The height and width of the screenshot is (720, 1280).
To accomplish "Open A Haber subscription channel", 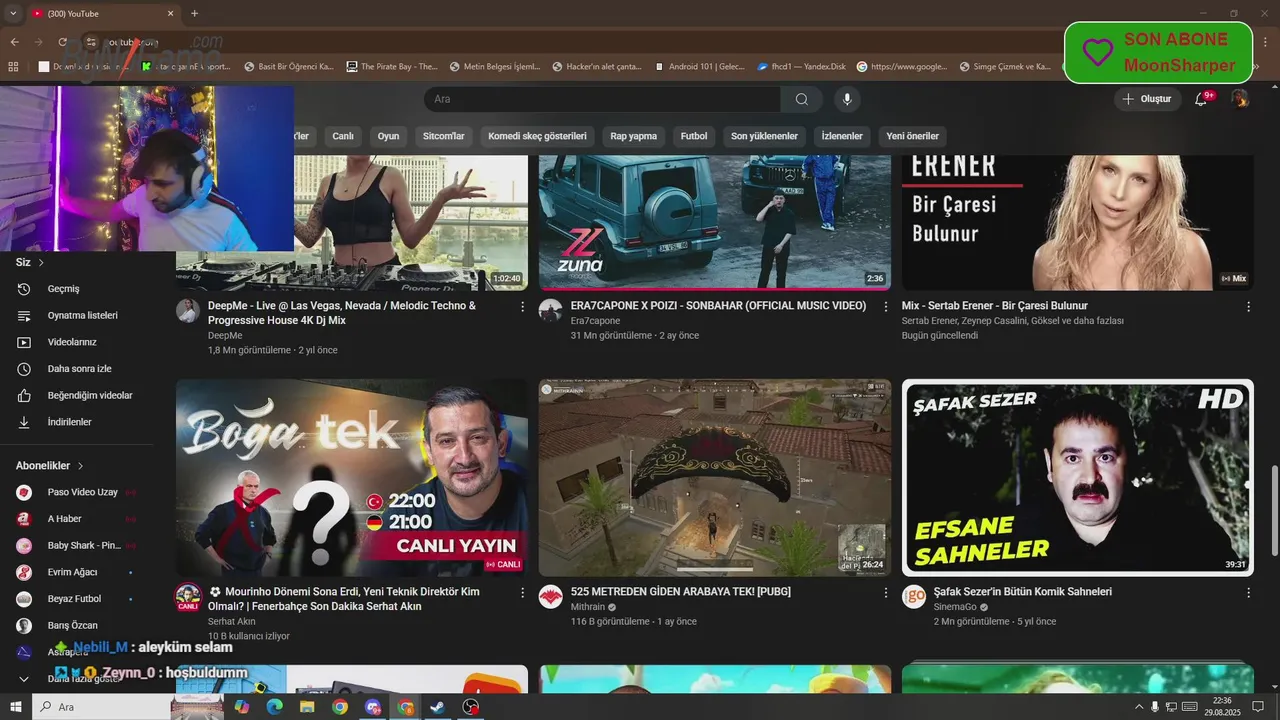I will tap(77, 519).
